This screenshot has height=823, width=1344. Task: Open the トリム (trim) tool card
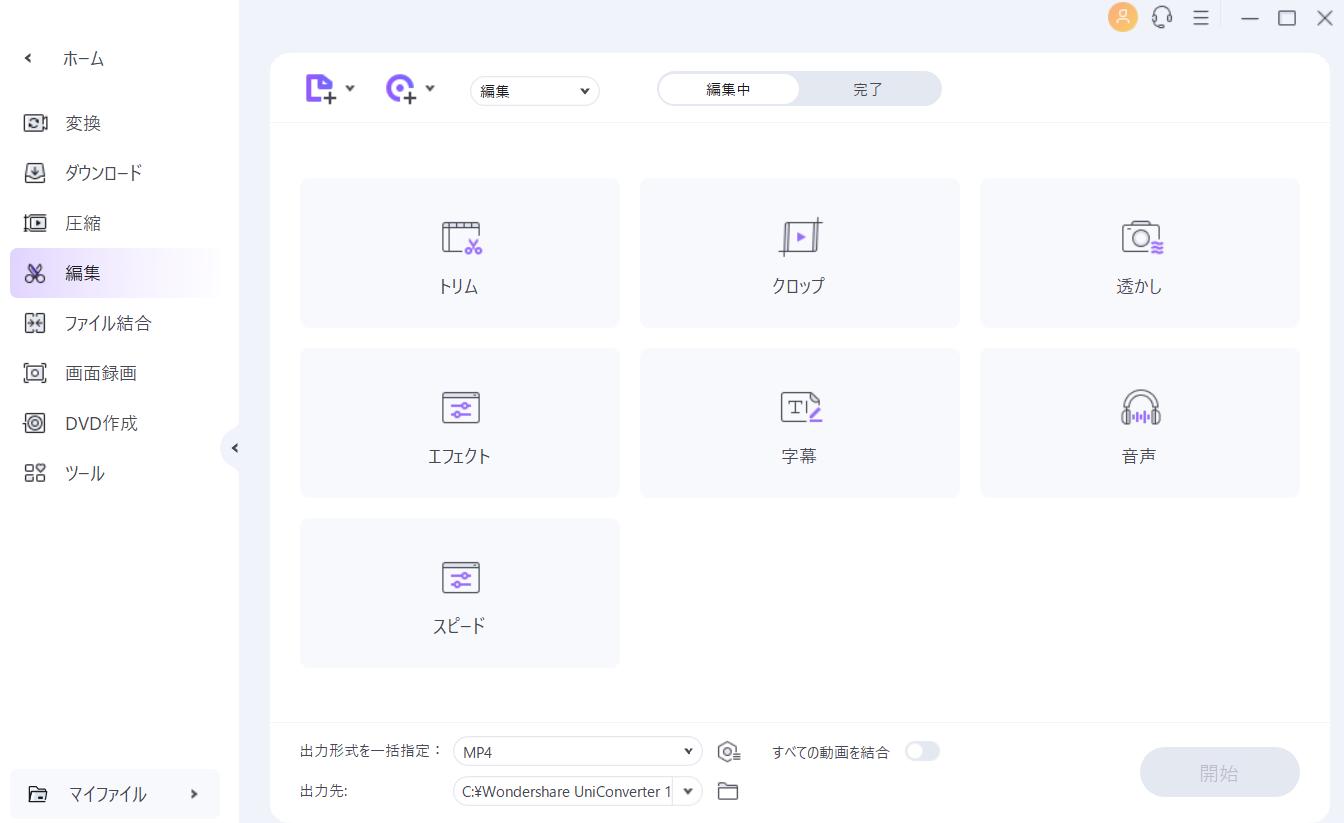click(x=460, y=253)
